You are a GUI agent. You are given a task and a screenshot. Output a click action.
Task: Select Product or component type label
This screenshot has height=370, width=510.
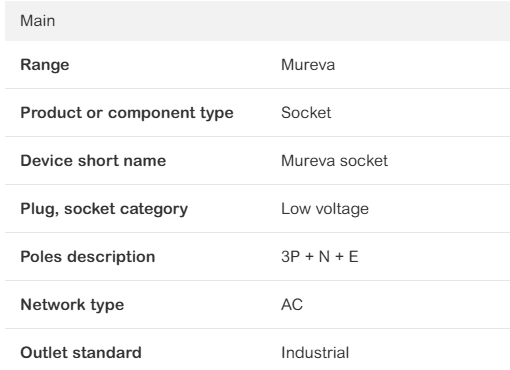click(127, 113)
